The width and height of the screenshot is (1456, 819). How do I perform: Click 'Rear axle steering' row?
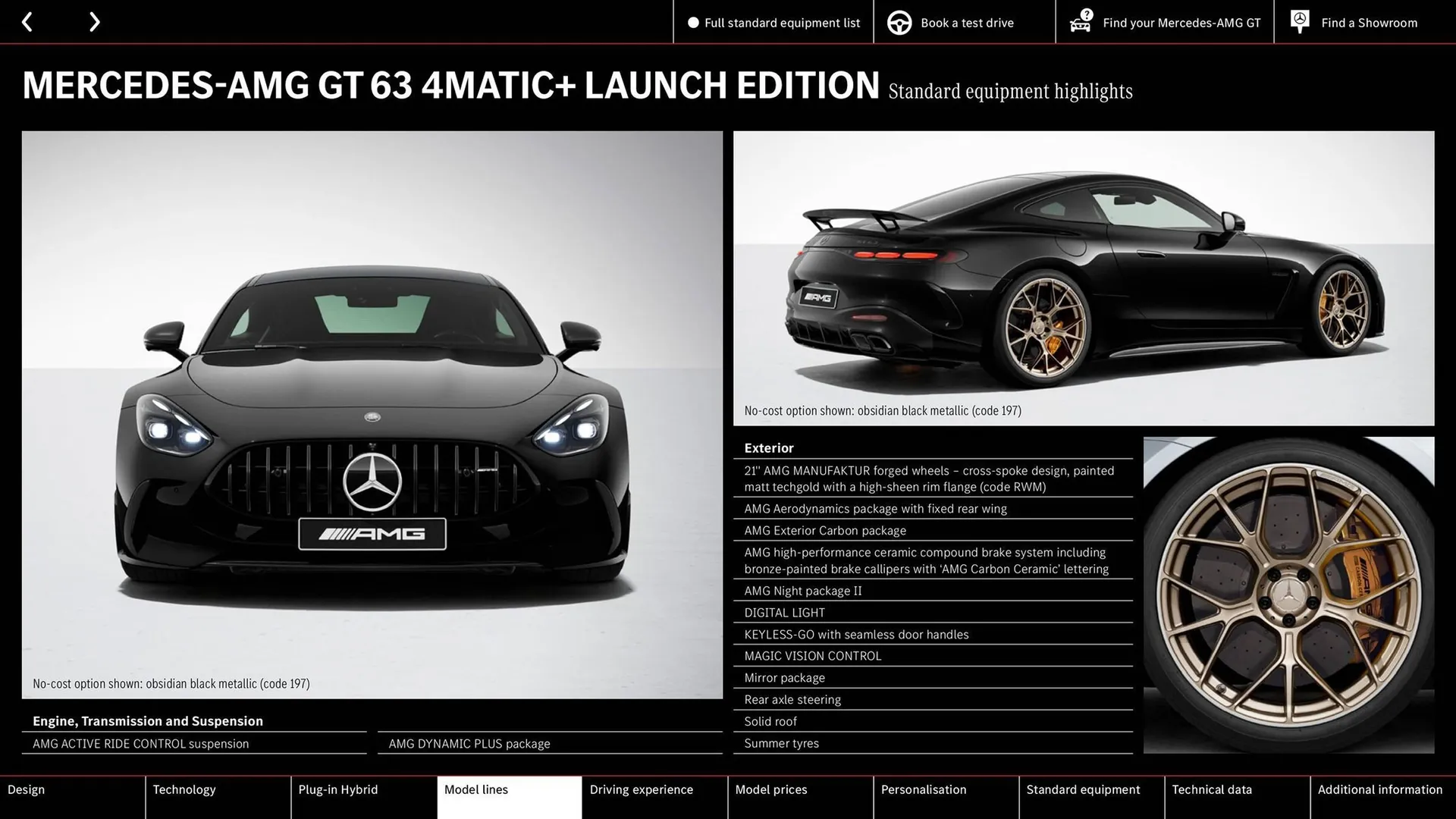click(x=933, y=700)
